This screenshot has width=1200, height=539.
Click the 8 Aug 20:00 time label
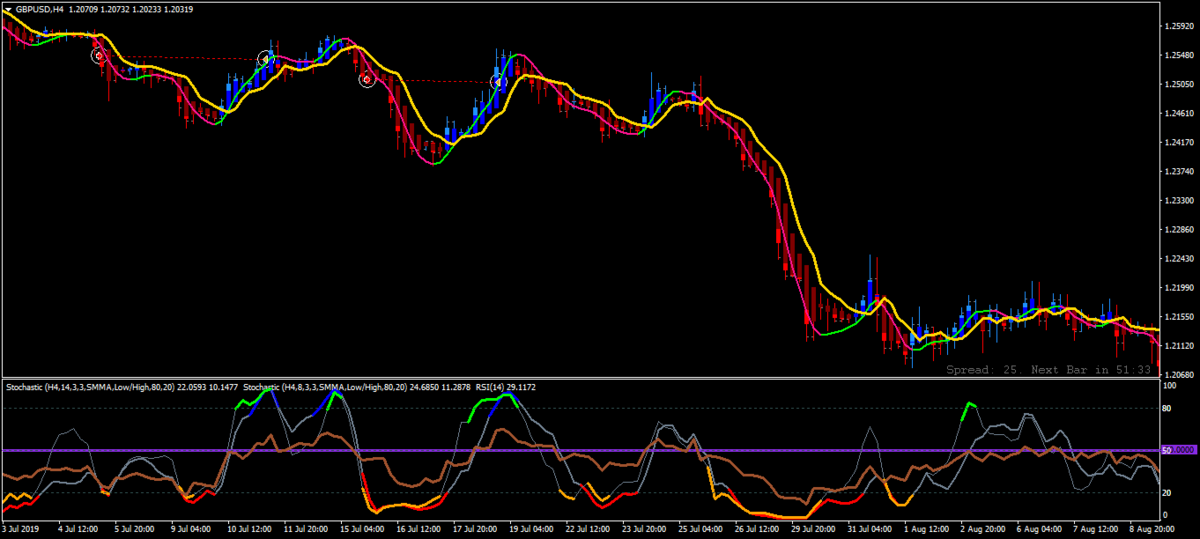1149,528
